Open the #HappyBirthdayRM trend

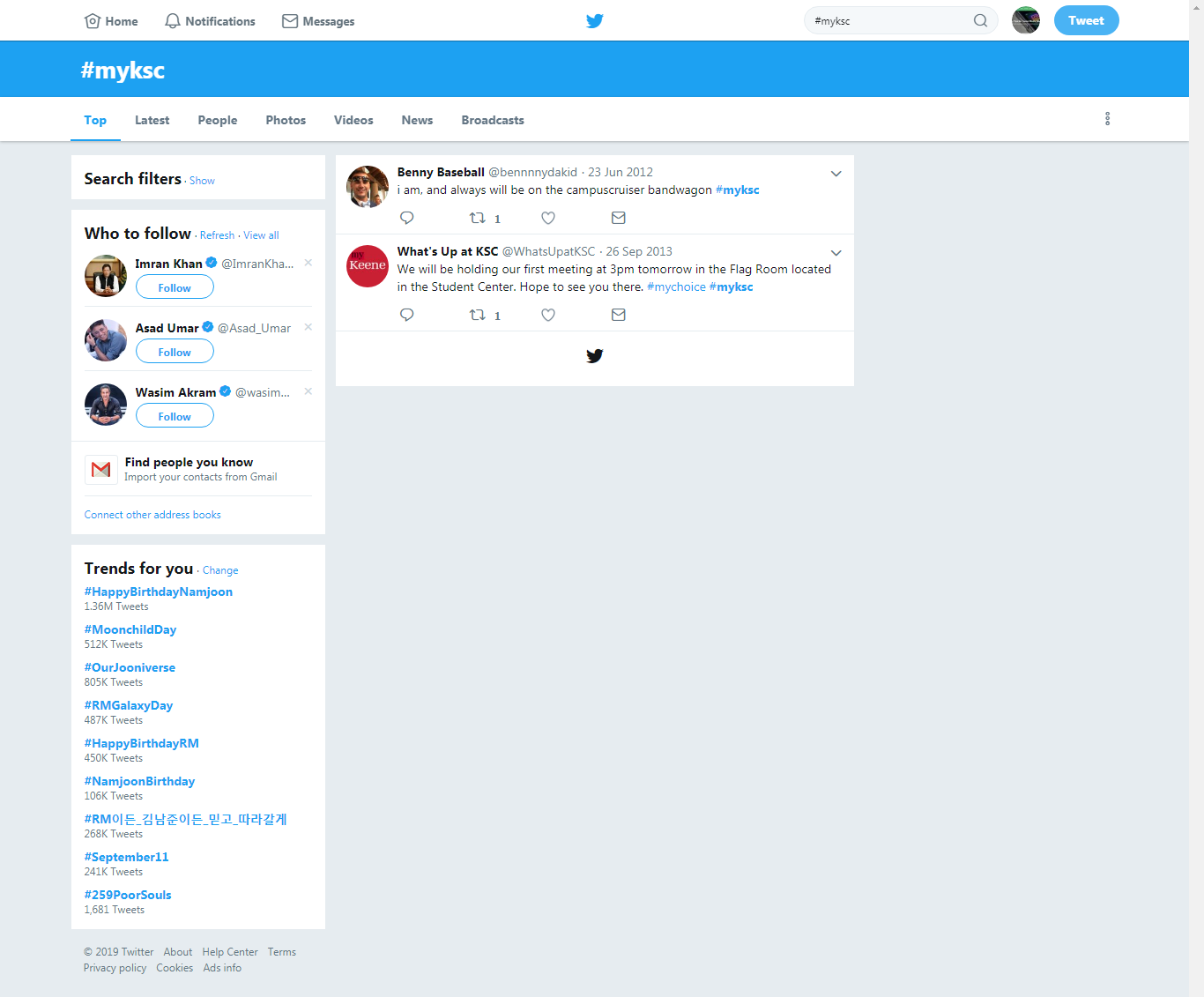142,743
